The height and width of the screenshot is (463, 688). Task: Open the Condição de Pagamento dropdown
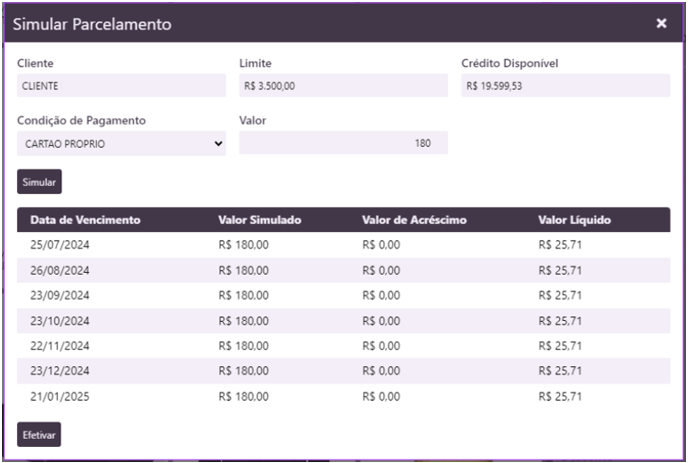[121, 144]
